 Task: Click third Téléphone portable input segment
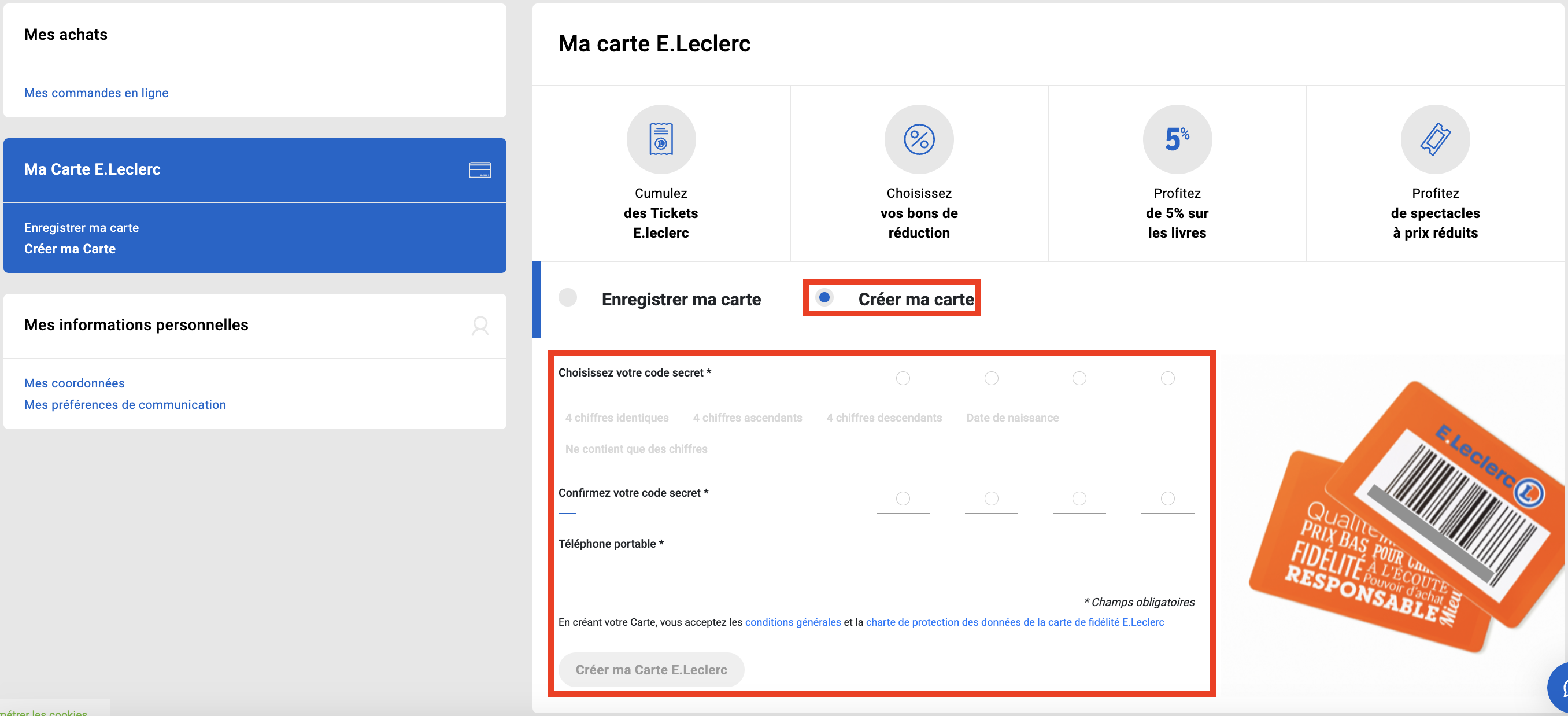(1035, 551)
